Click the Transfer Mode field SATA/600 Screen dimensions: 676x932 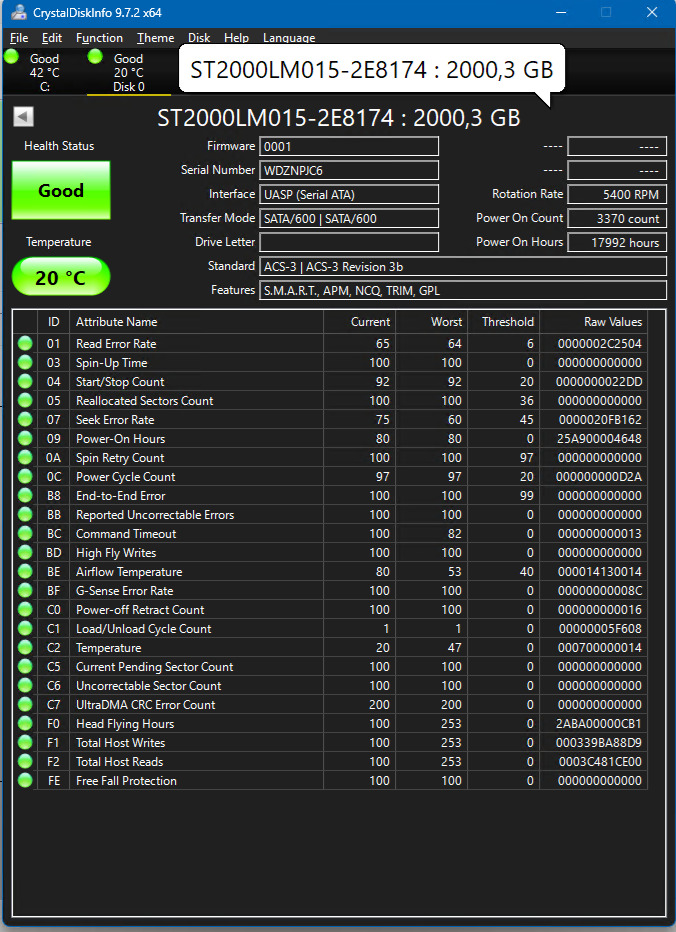349,218
